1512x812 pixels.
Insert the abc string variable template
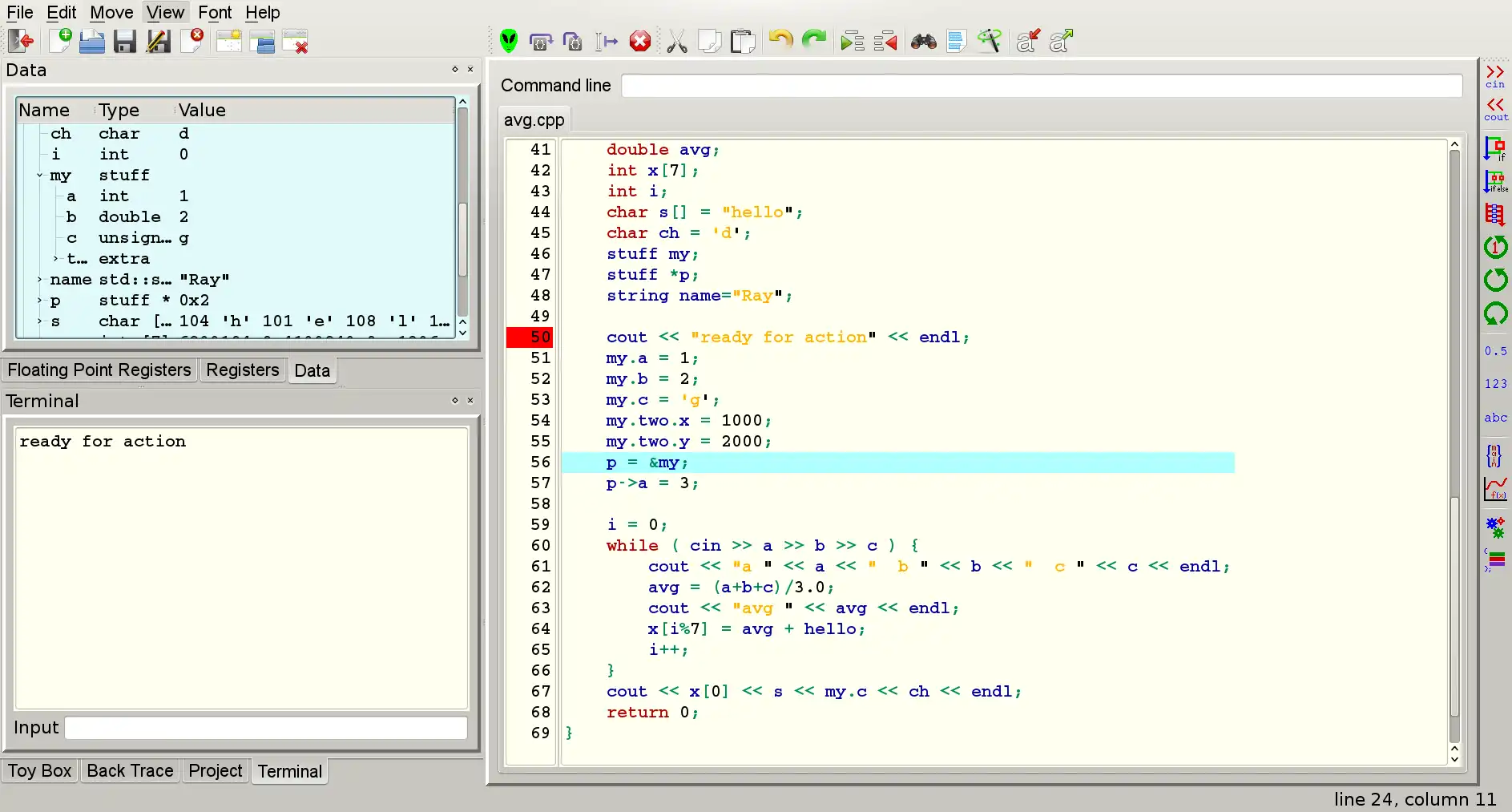tap(1495, 418)
